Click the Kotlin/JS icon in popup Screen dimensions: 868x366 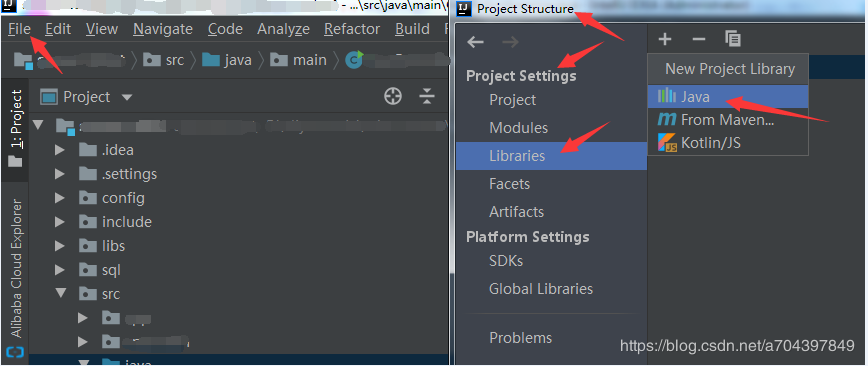coord(666,143)
